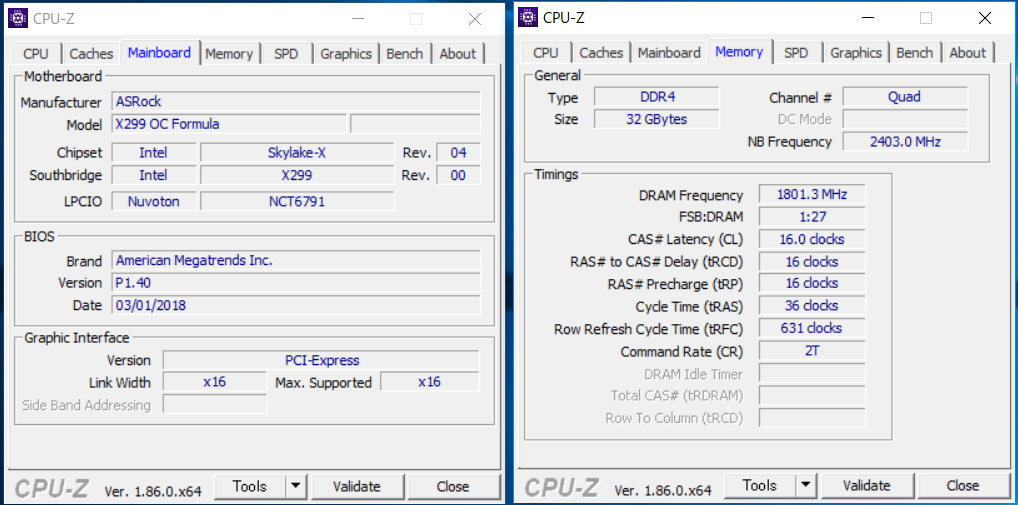
Task: Minimize the right CPU-Z window
Action: (x=867, y=18)
